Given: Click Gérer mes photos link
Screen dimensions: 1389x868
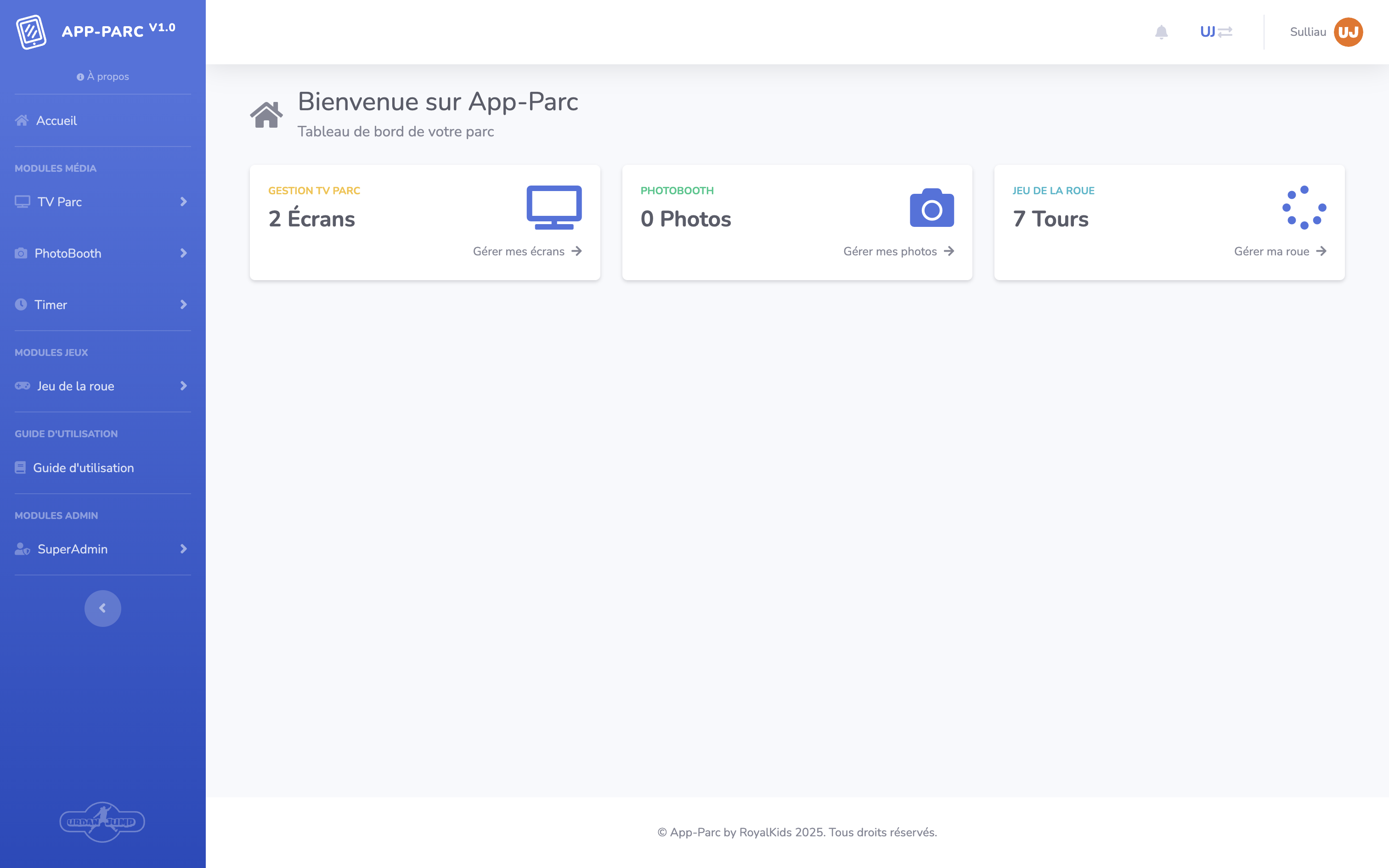Looking at the screenshot, I should 898,251.
